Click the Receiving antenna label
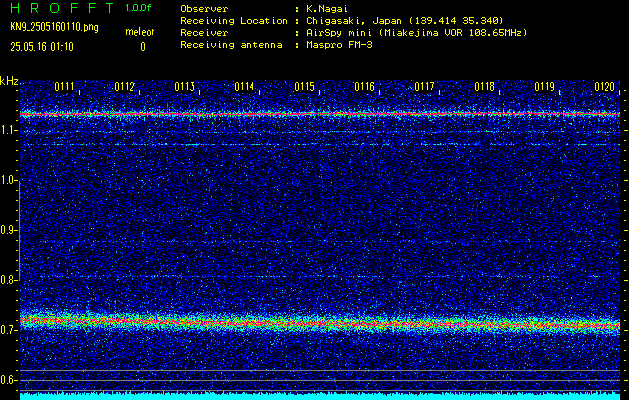 pyautogui.click(x=231, y=45)
